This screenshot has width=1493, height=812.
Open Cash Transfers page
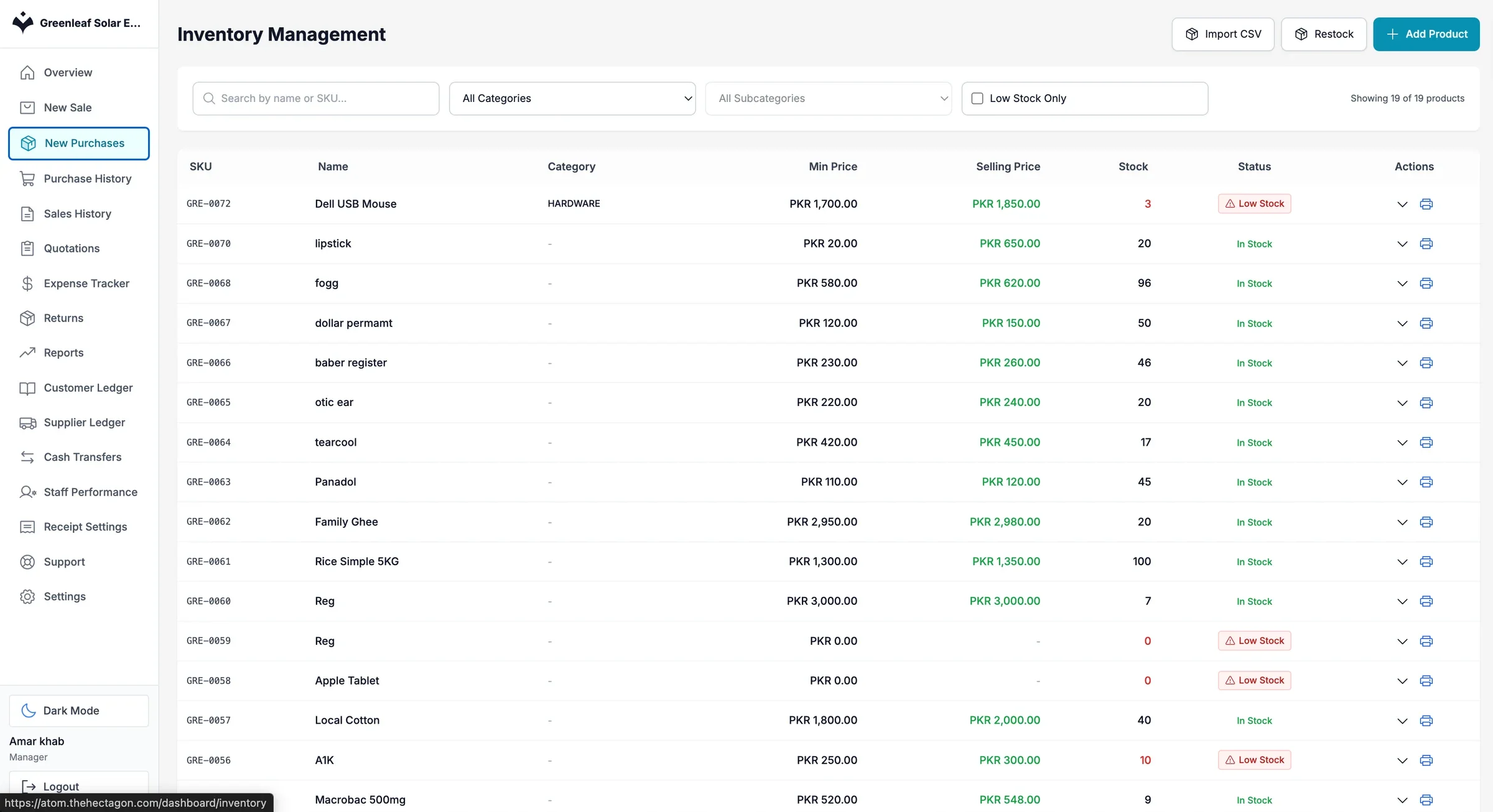click(x=79, y=457)
